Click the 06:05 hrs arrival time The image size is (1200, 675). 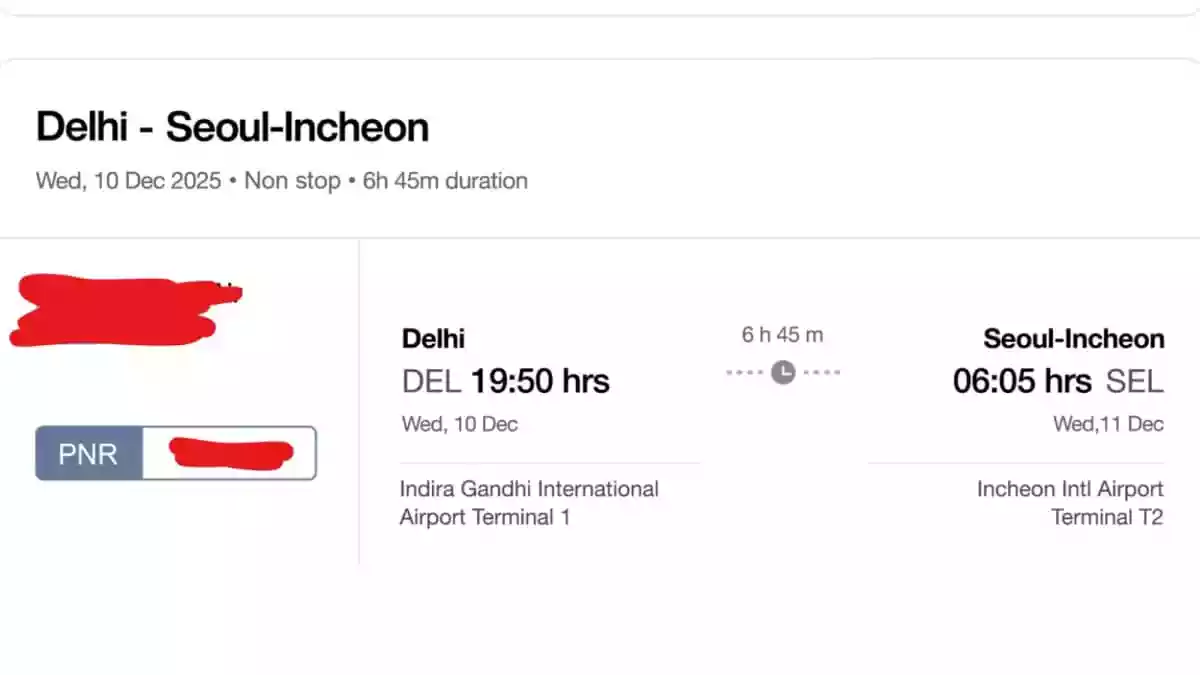(x=1022, y=381)
